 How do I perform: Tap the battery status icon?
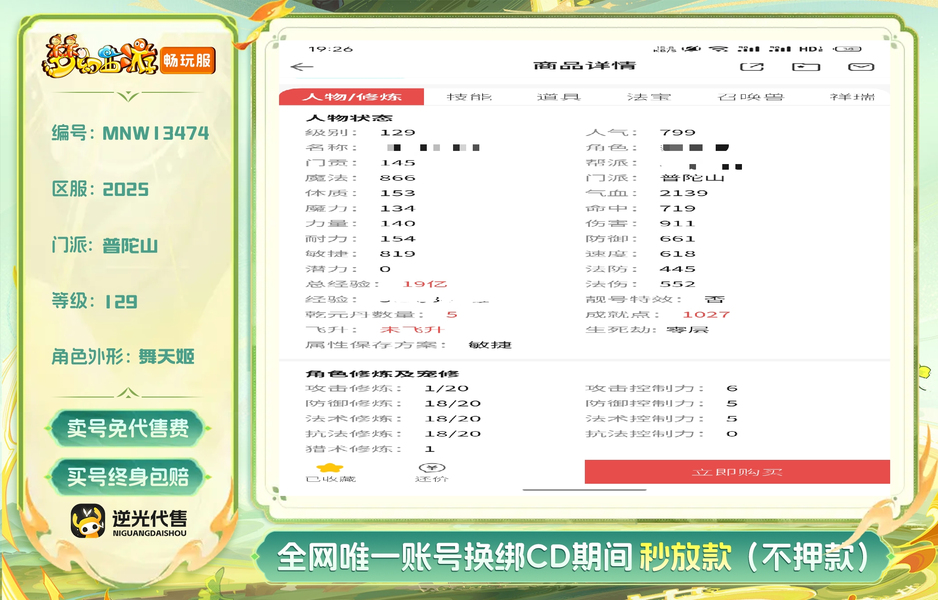848,49
